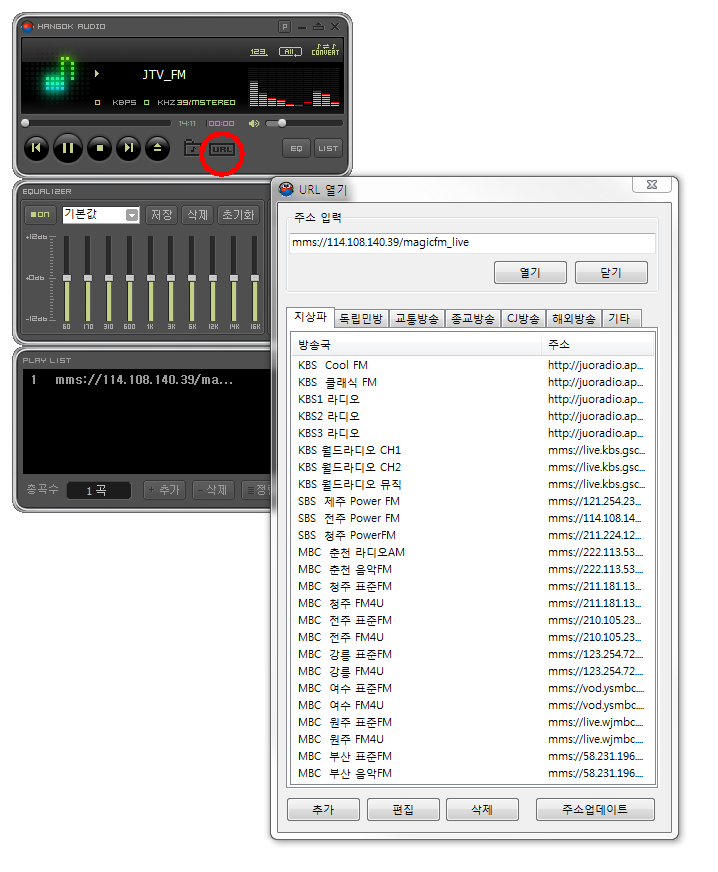The width and height of the screenshot is (718, 872).
Task: Select the MBC 여수 FM4U row
Action: point(472,705)
